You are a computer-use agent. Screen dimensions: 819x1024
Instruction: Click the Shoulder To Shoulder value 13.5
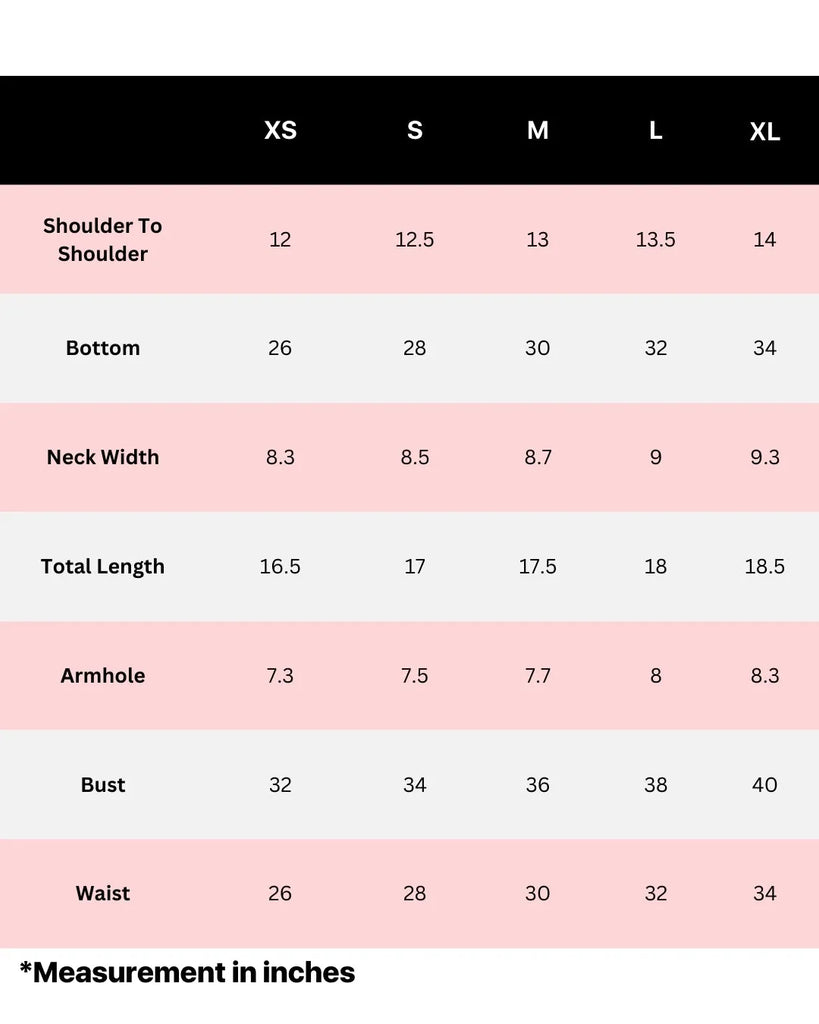tap(656, 240)
